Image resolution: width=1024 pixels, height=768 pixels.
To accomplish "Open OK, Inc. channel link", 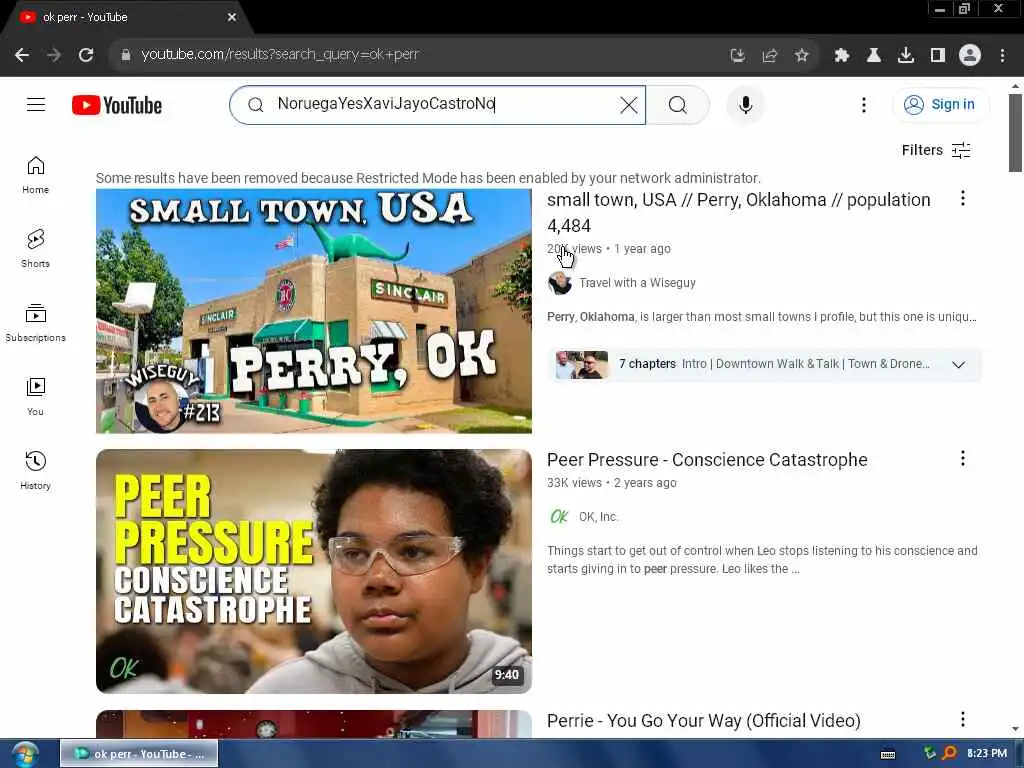I will click(x=598, y=517).
